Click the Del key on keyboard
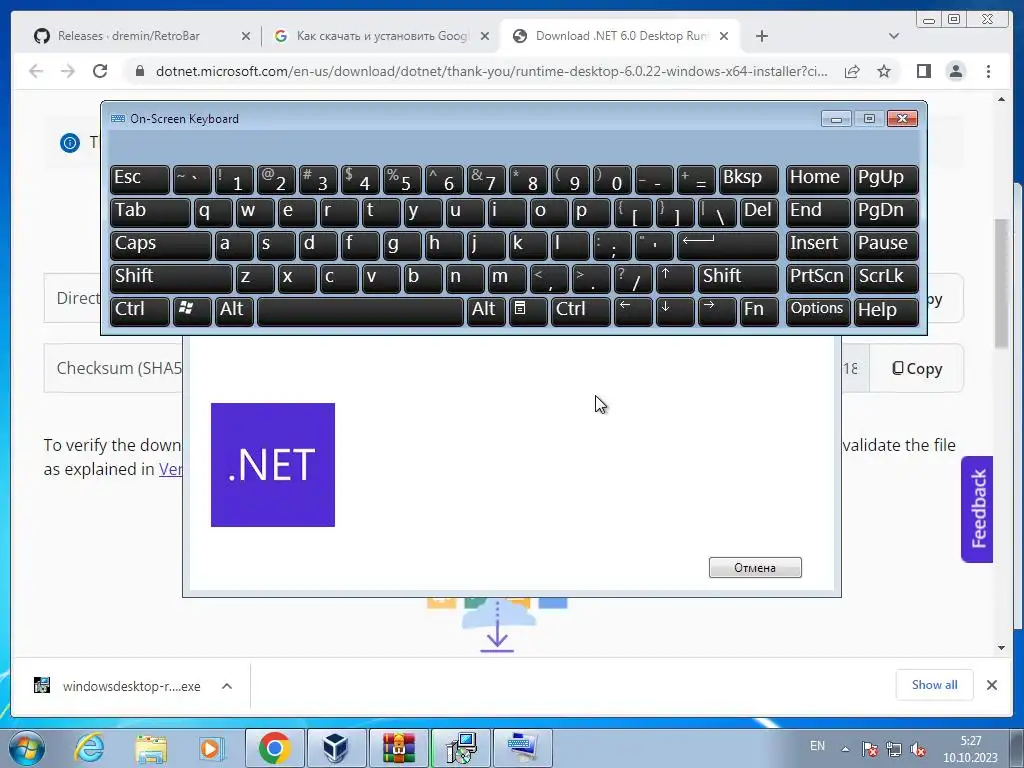Viewport: 1024px width, 768px height. (x=759, y=212)
